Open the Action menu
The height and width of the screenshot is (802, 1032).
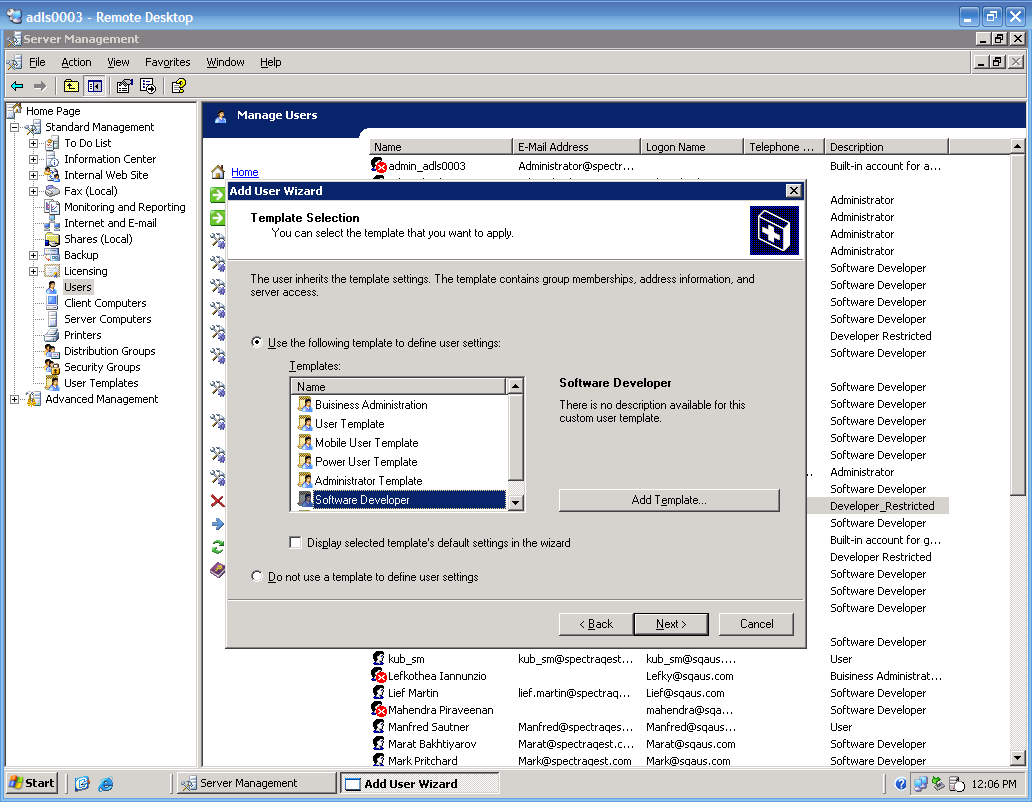pos(76,62)
